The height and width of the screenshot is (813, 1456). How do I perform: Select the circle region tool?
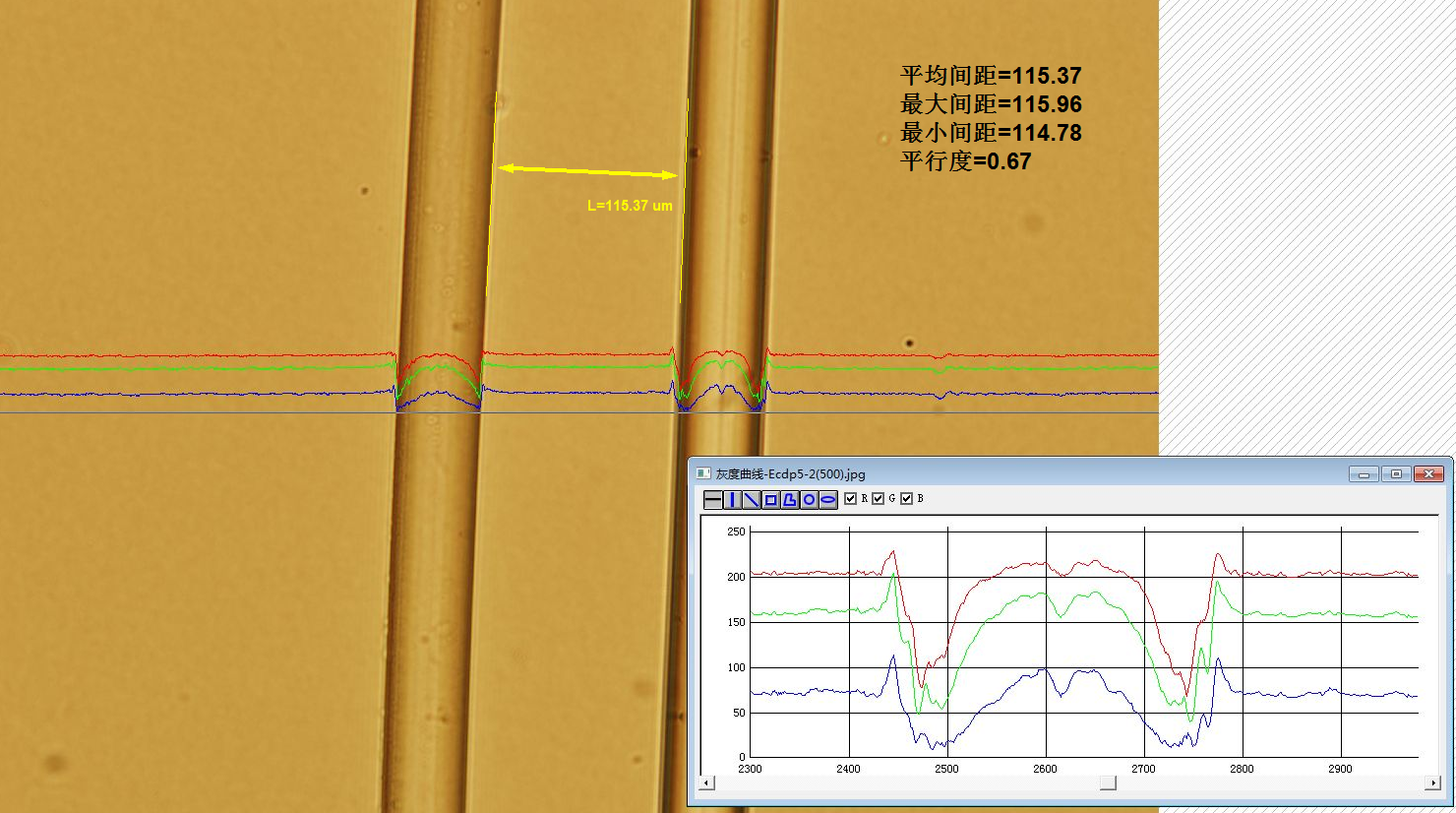(x=809, y=500)
